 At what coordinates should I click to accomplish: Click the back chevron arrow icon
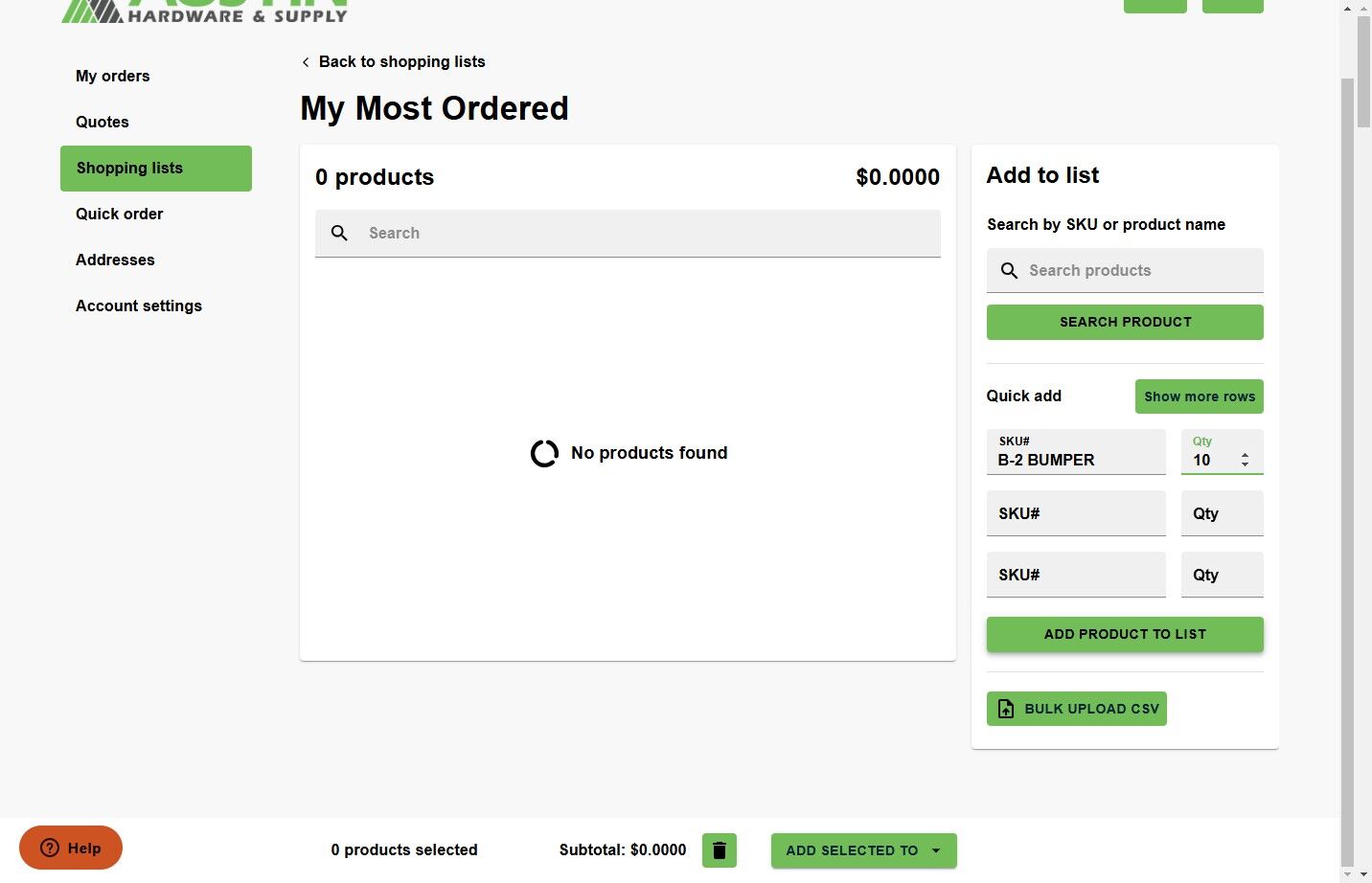306,62
